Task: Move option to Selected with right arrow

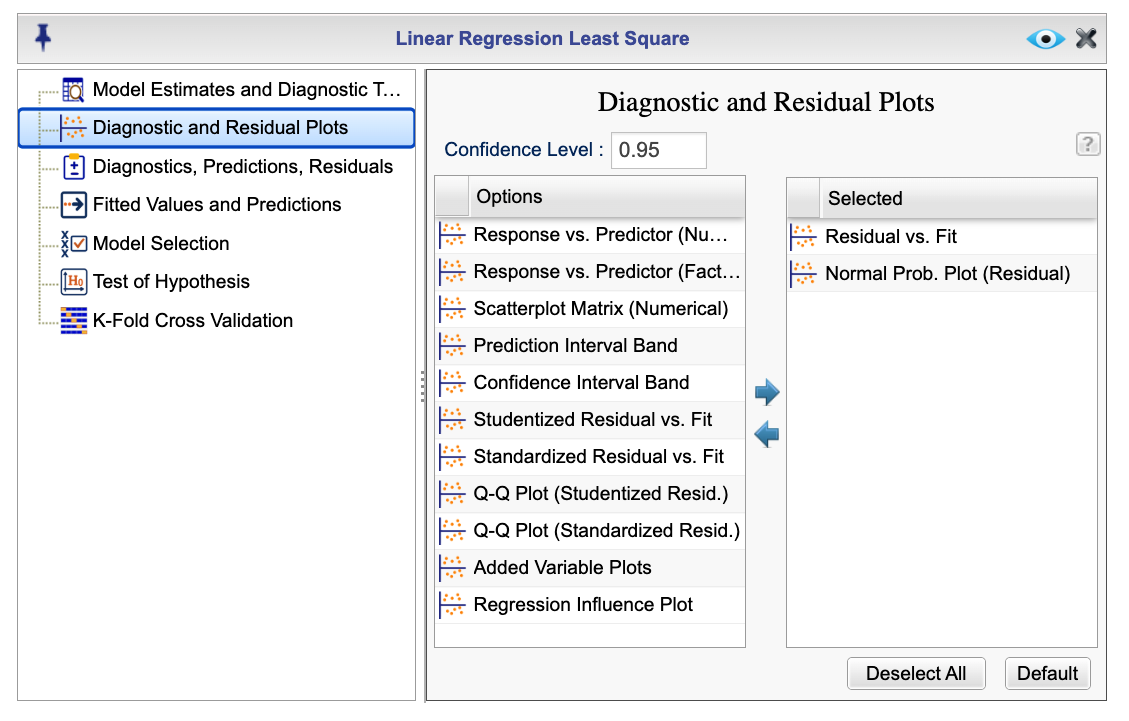Action: 767,392
